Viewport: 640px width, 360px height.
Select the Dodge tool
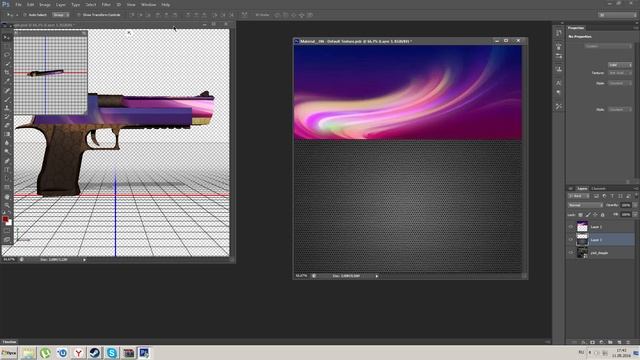tap(7, 151)
